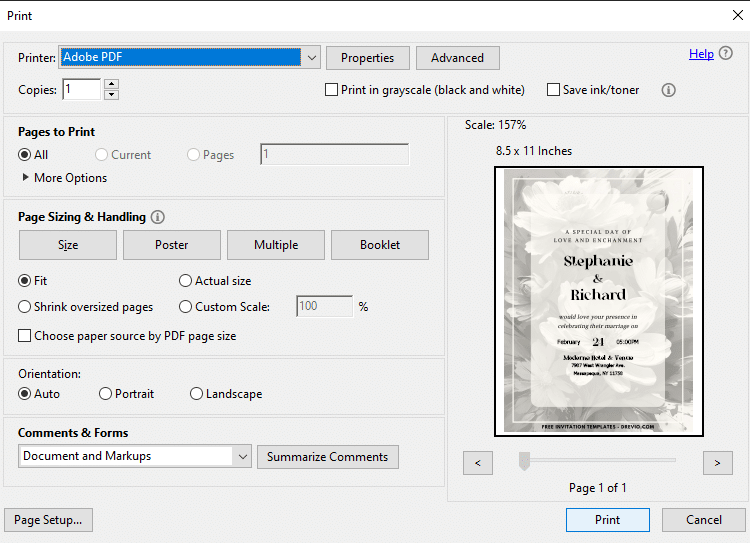
Task: Click the invitation page preview thumbnail
Action: 598,301
